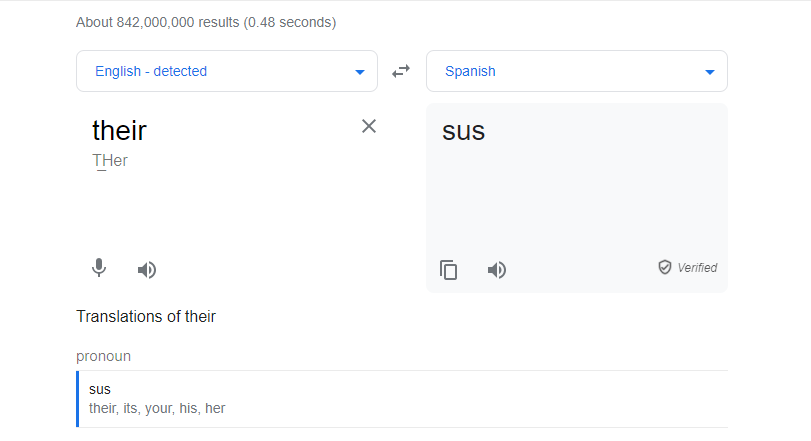Expand the target language dropdown arrow

pos(710,72)
